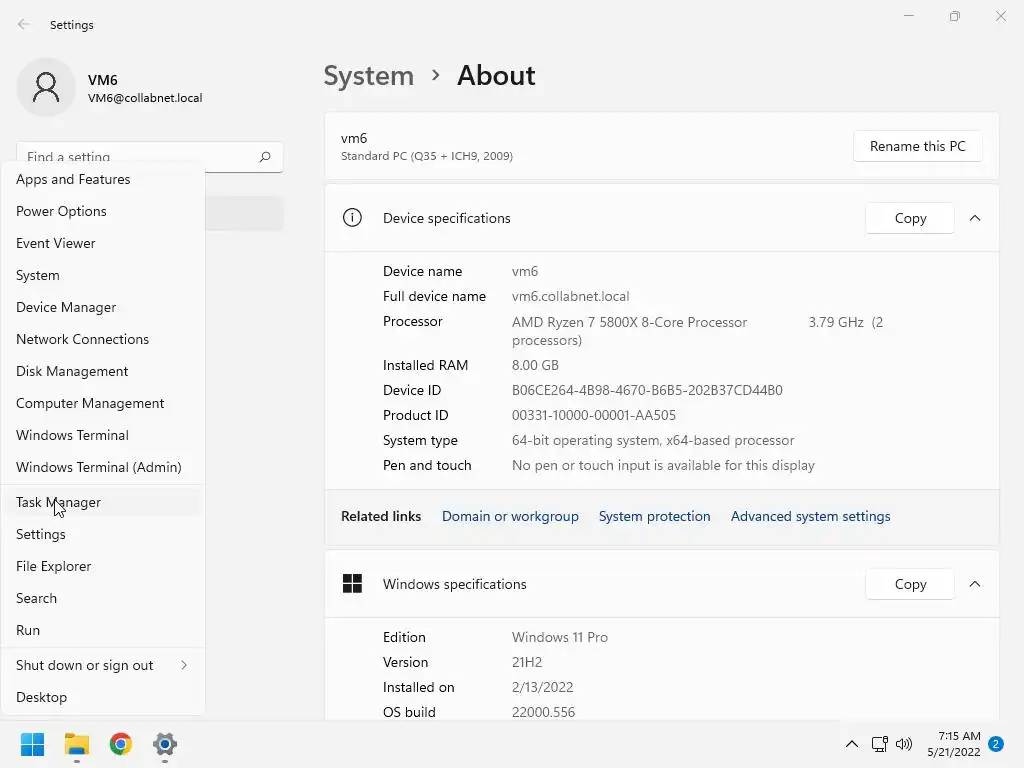Click the Device specifications info icon

(x=352, y=217)
